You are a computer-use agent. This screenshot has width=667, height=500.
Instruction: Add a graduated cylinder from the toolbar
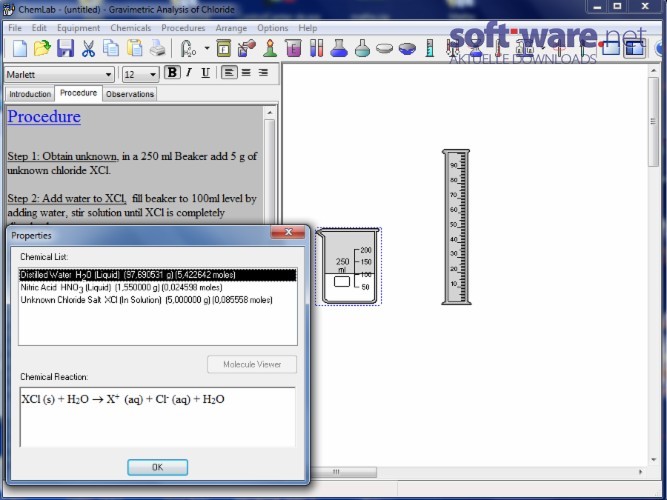coord(430,48)
